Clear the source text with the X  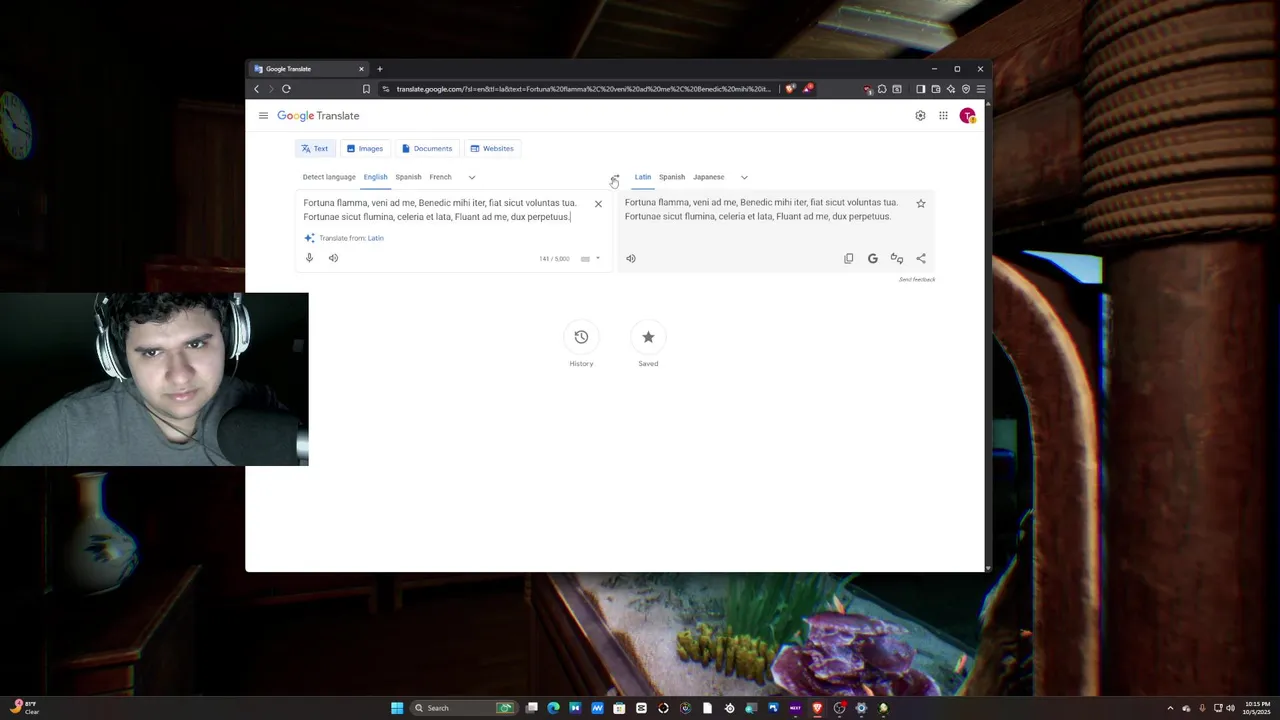(598, 204)
